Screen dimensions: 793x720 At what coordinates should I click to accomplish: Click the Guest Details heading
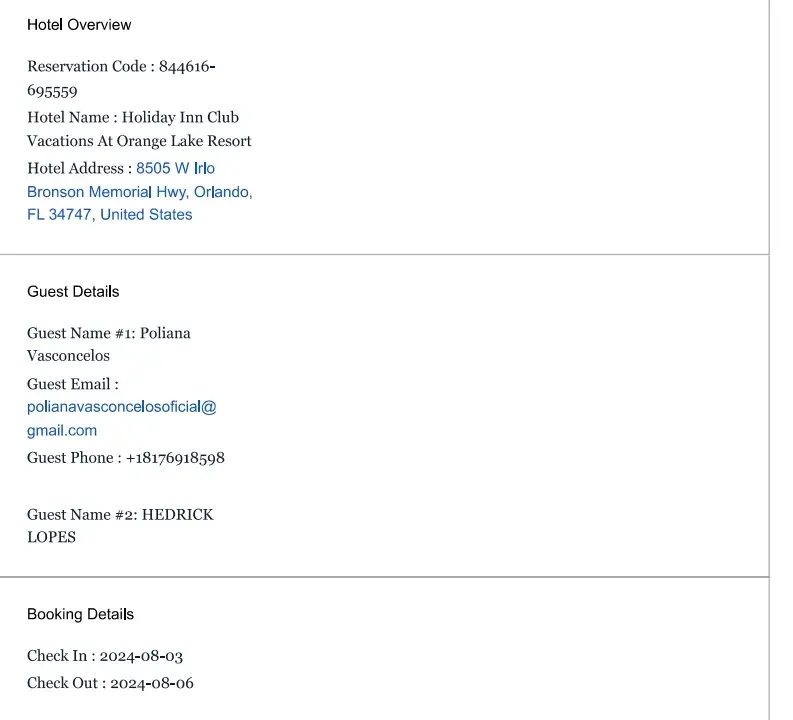tap(73, 291)
